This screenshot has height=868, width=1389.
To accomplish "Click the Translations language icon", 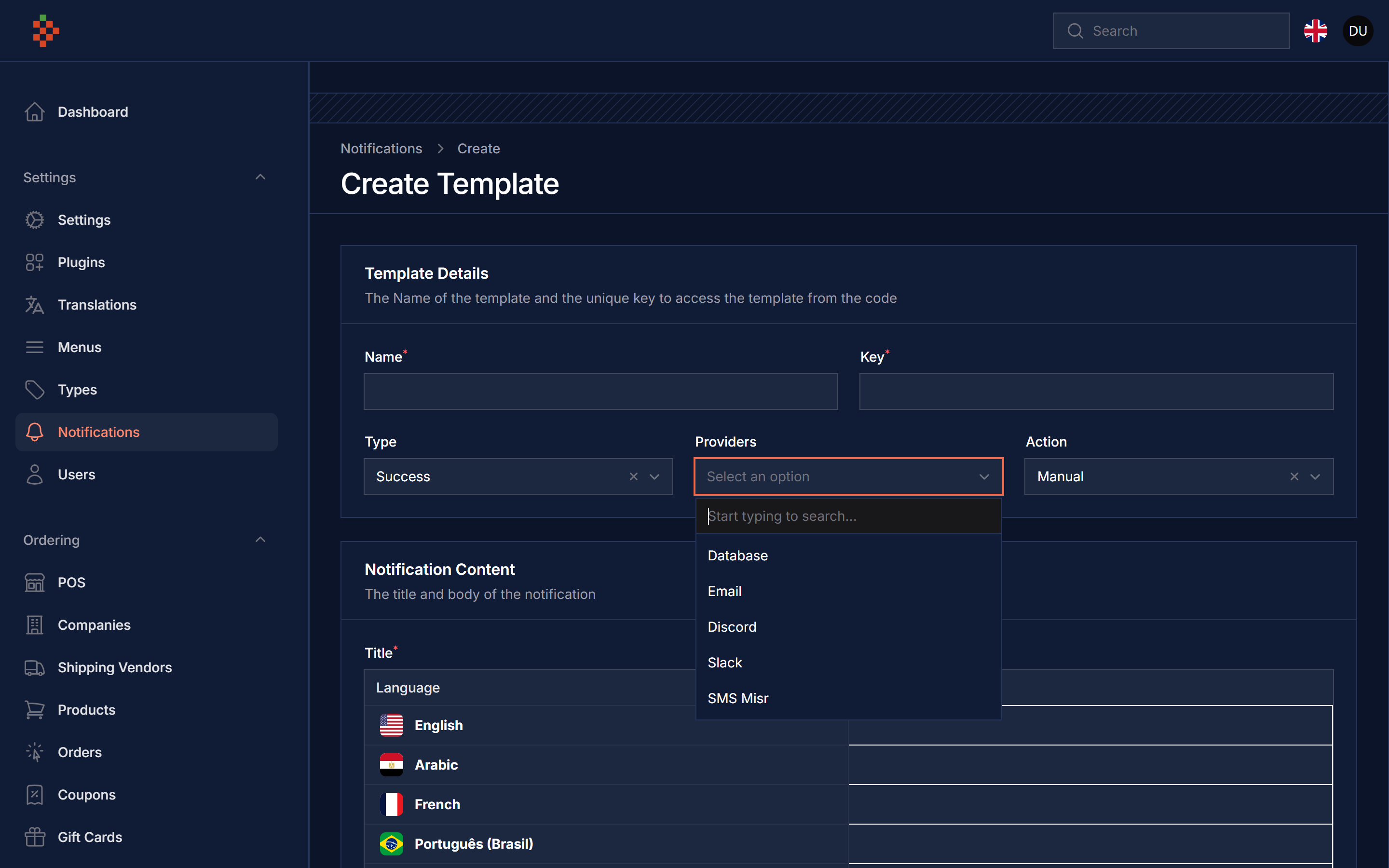I will (x=34, y=305).
